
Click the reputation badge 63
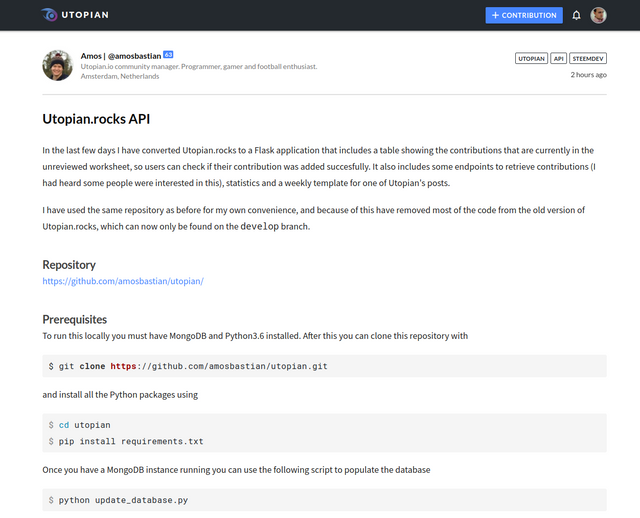(168, 54)
